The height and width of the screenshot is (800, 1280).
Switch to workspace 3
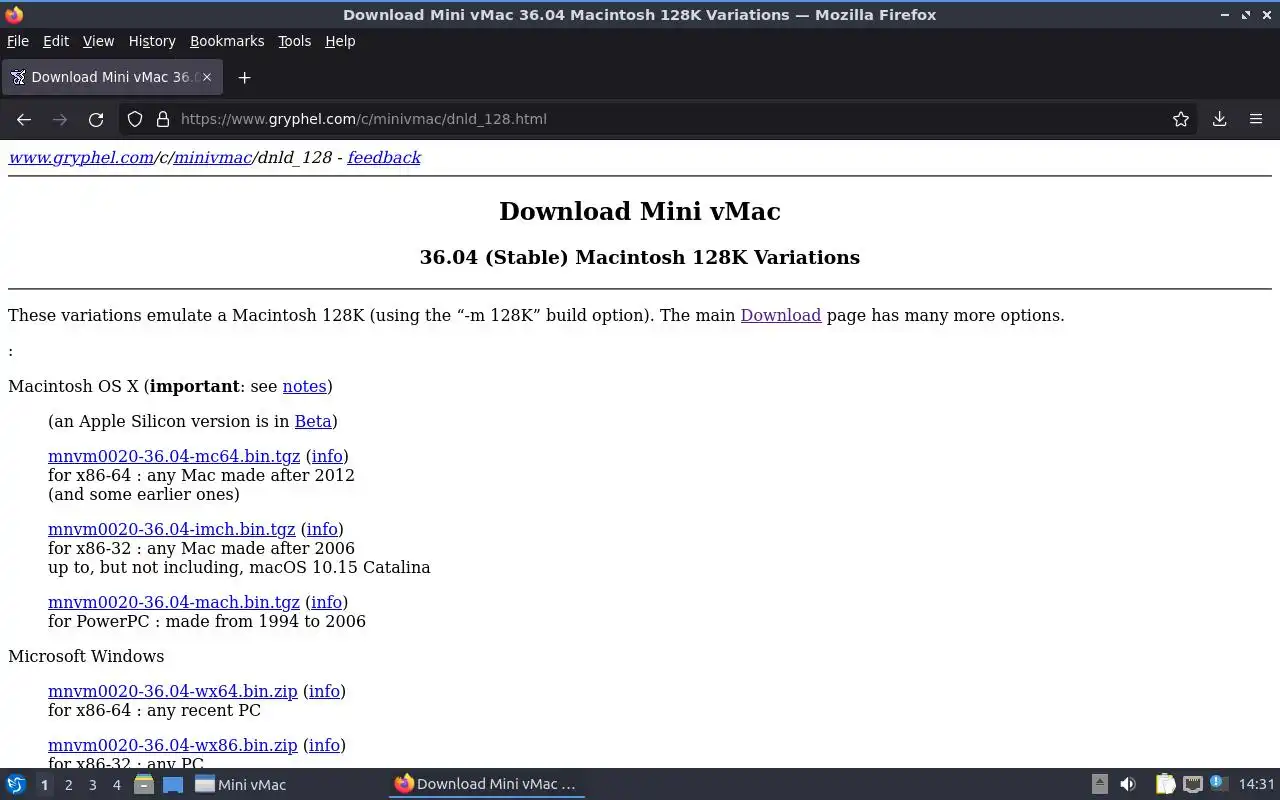click(x=92, y=785)
